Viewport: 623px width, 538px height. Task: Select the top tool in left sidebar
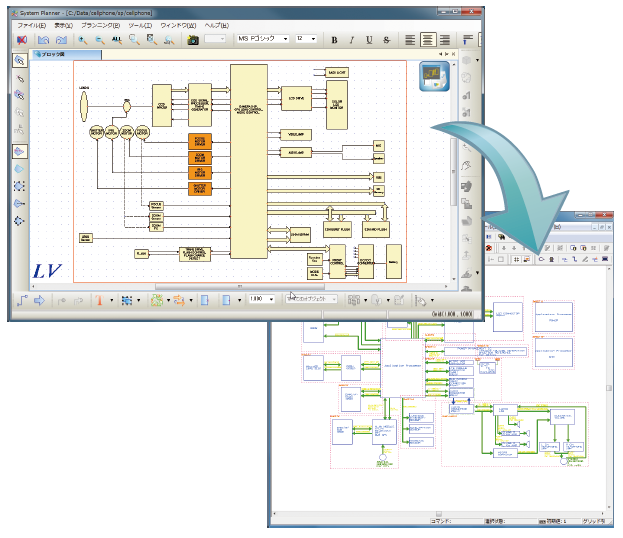(19, 60)
